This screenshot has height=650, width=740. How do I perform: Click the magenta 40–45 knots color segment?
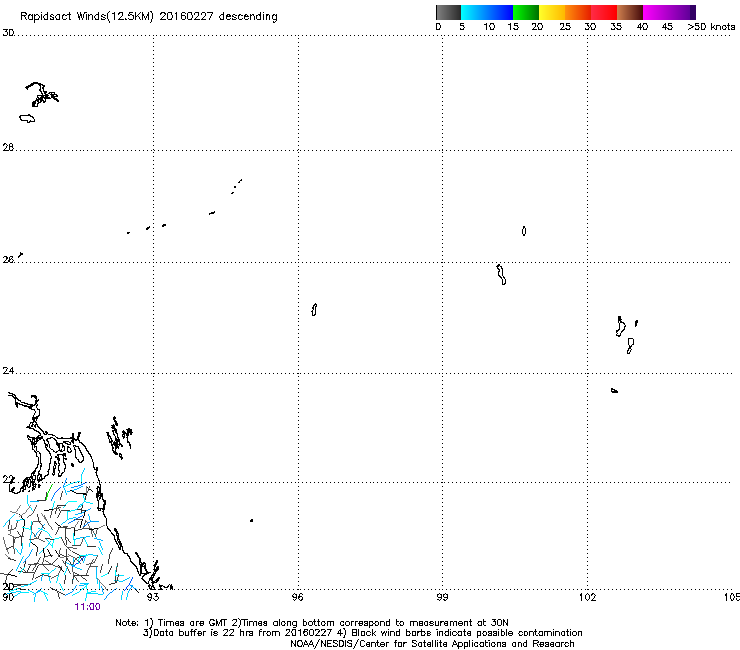coord(656,12)
